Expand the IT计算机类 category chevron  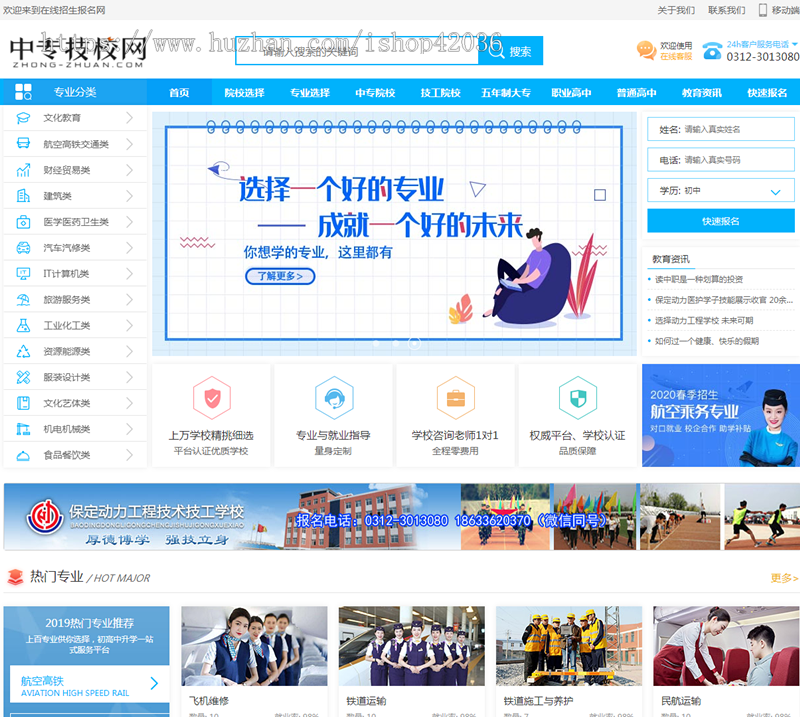[x=129, y=274]
